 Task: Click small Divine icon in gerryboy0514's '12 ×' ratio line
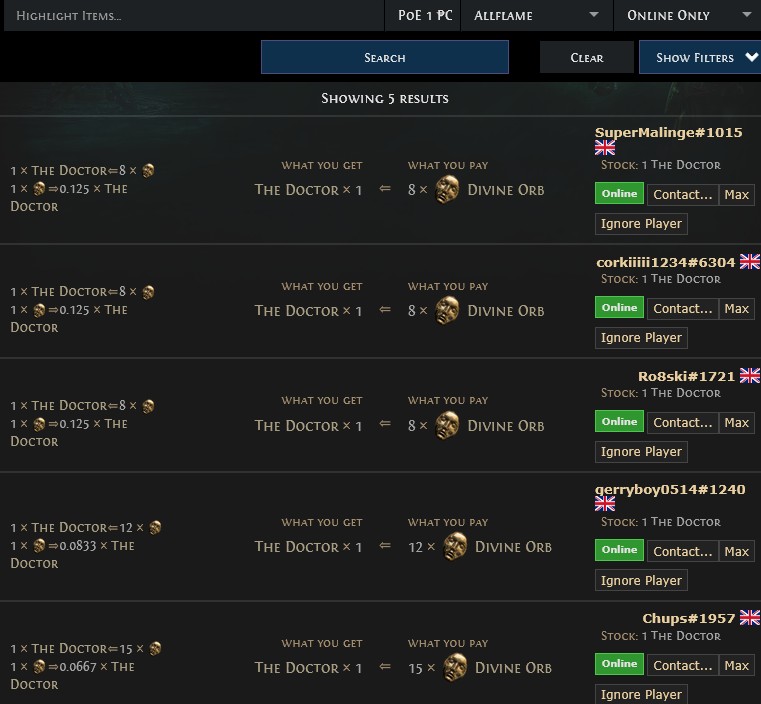point(155,527)
